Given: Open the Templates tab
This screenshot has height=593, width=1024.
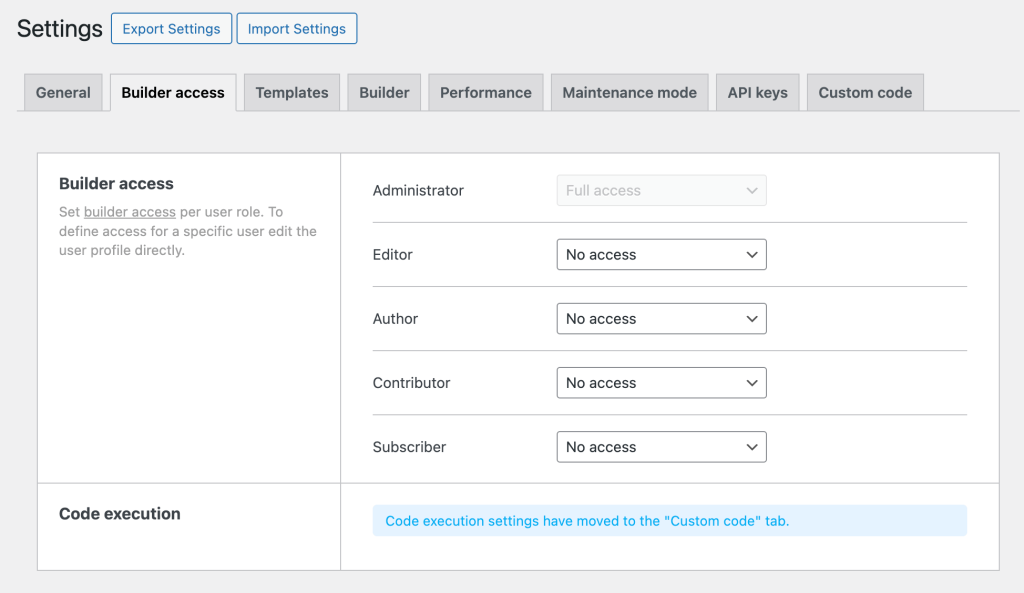Looking at the screenshot, I should pos(292,93).
